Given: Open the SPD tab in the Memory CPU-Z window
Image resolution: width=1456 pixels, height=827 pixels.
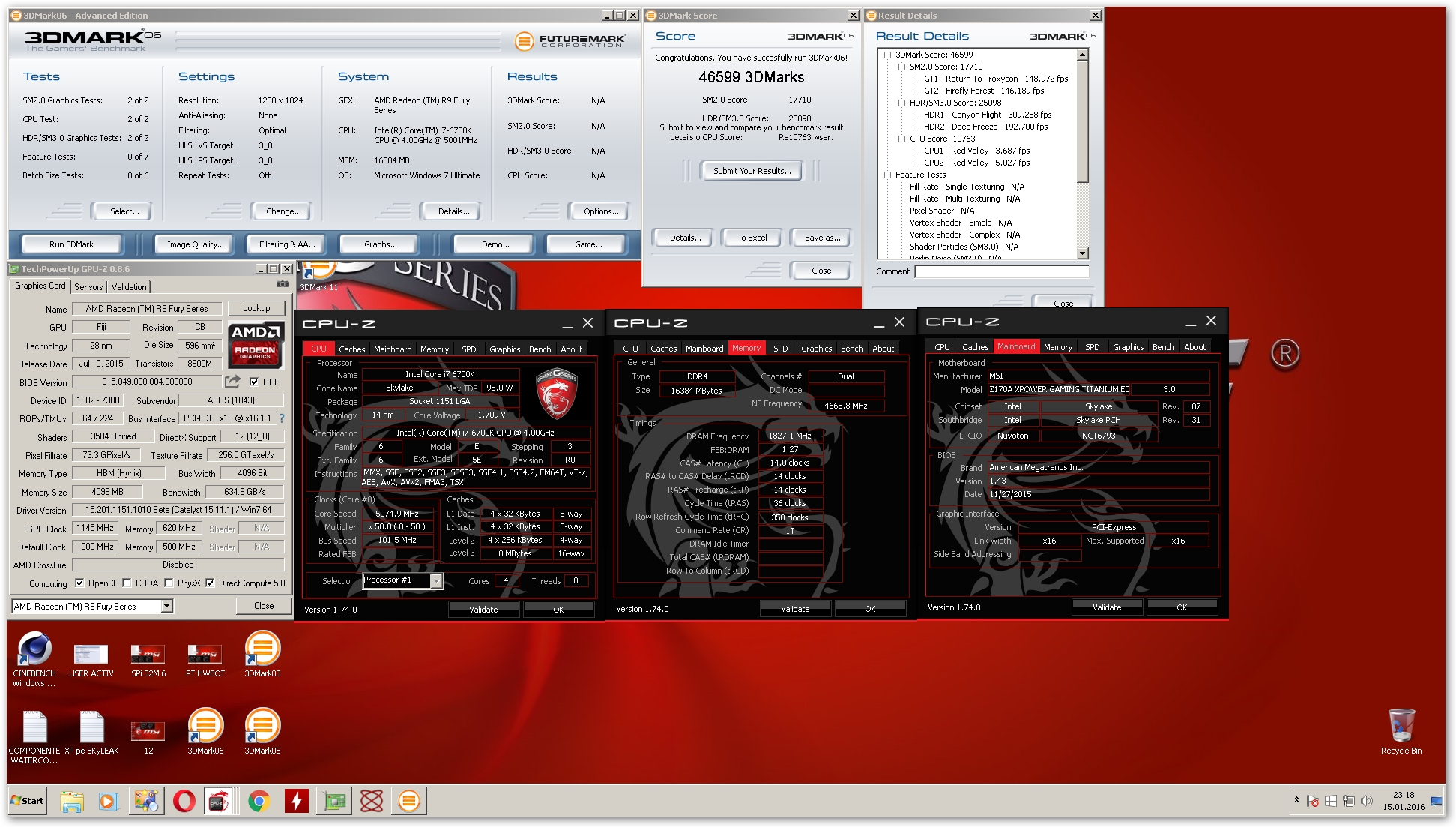Looking at the screenshot, I should 780,349.
